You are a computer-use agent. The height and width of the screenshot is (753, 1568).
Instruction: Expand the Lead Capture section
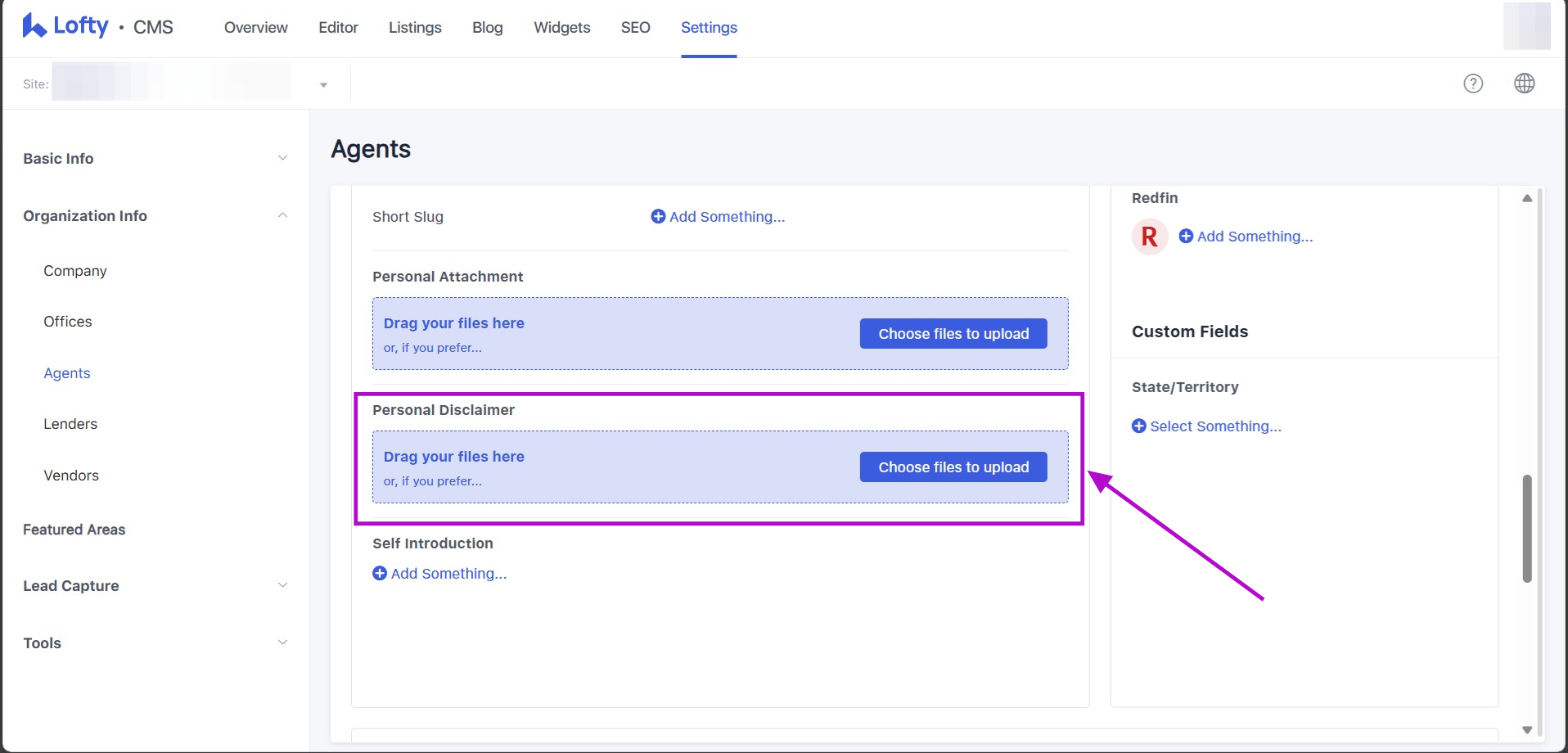(282, 586)
